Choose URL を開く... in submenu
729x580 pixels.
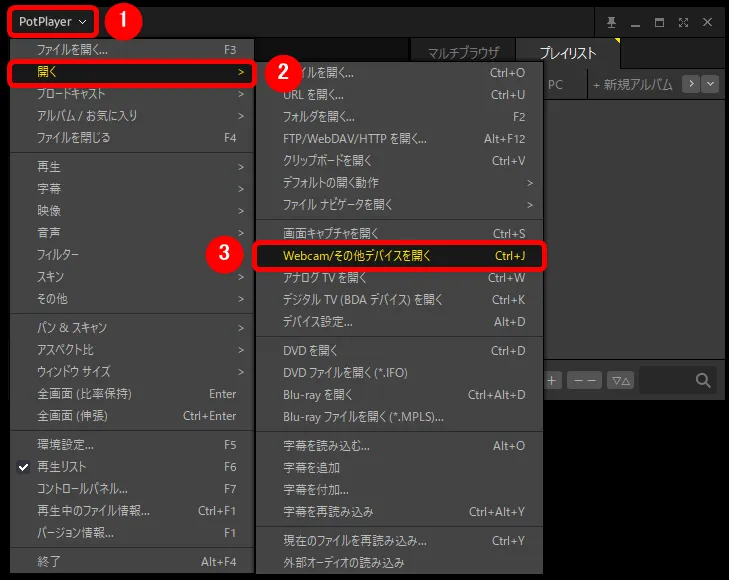(399, 95)
